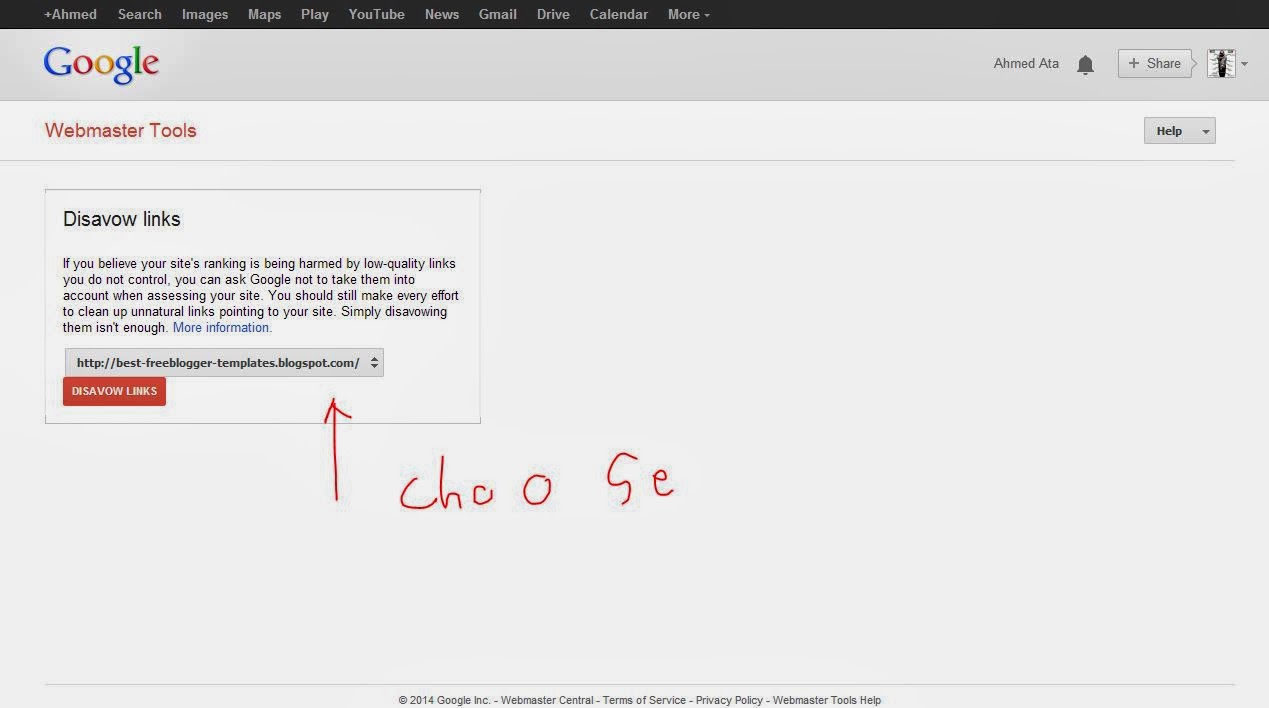Open the Terms of Service footer link
The height and width of the screenshot is (708, 1269).
644,700
